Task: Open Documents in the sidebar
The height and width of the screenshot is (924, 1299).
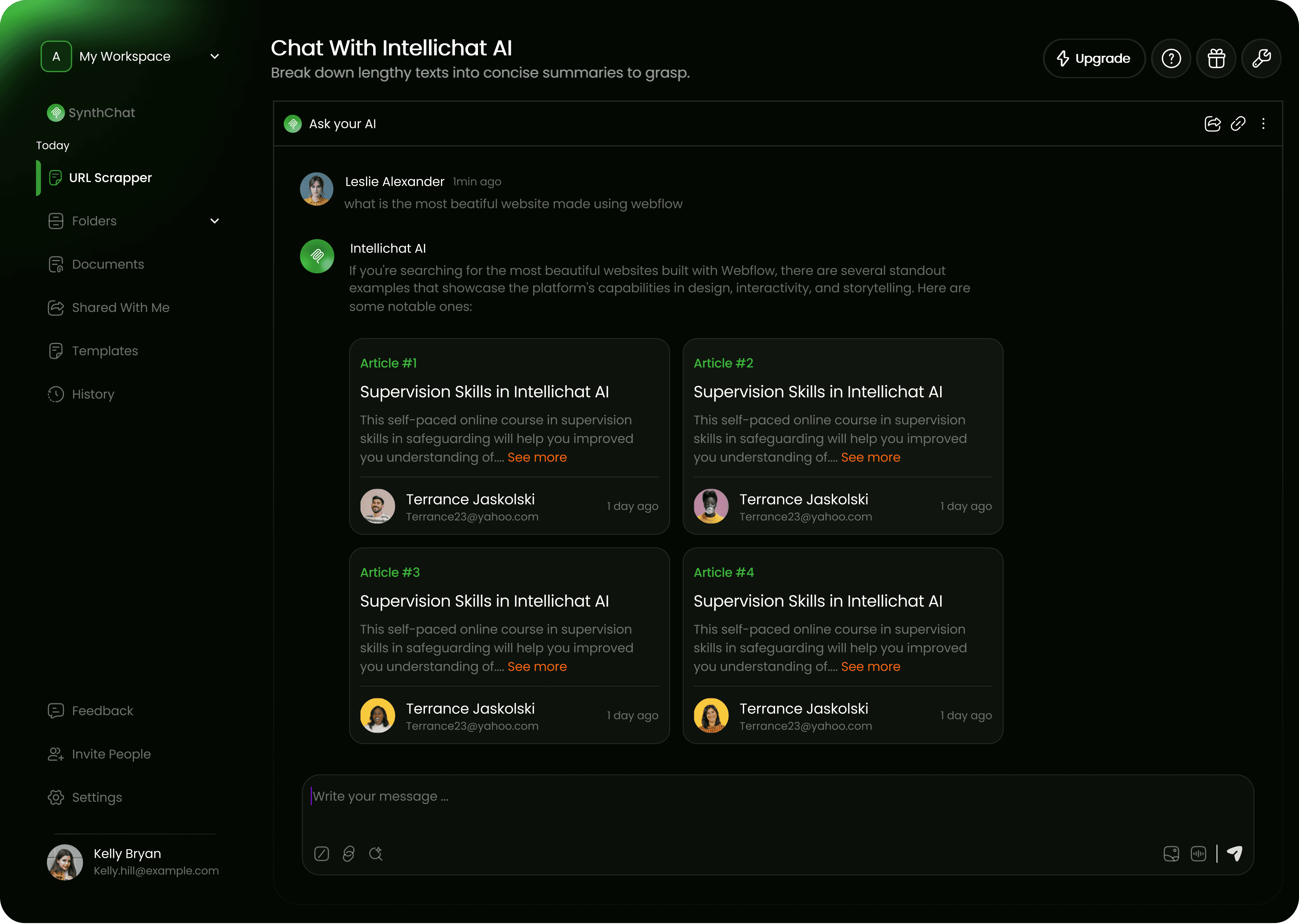Action: pyautogui.click(x=108, y=264)
